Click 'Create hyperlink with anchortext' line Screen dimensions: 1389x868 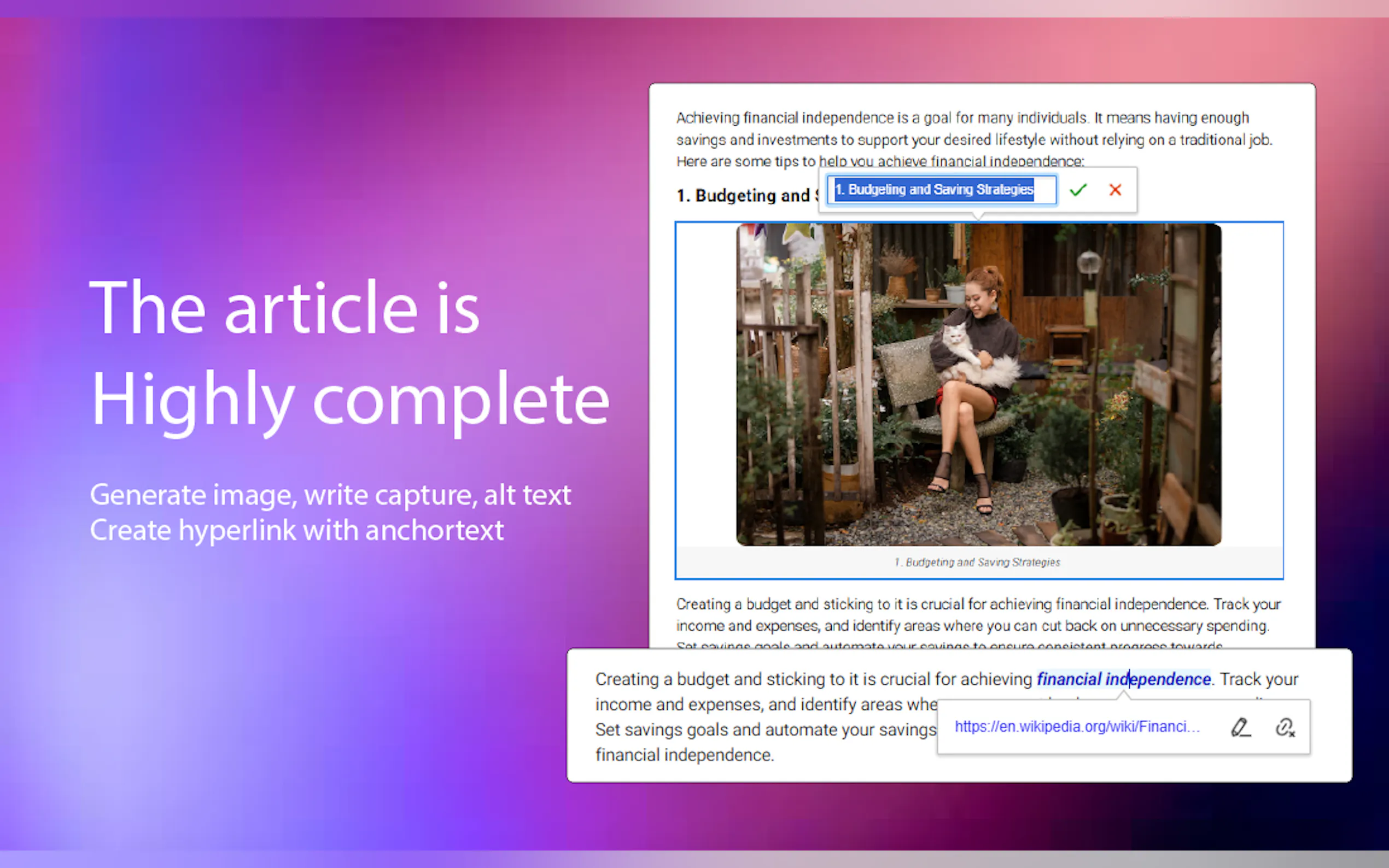(297, 530)
